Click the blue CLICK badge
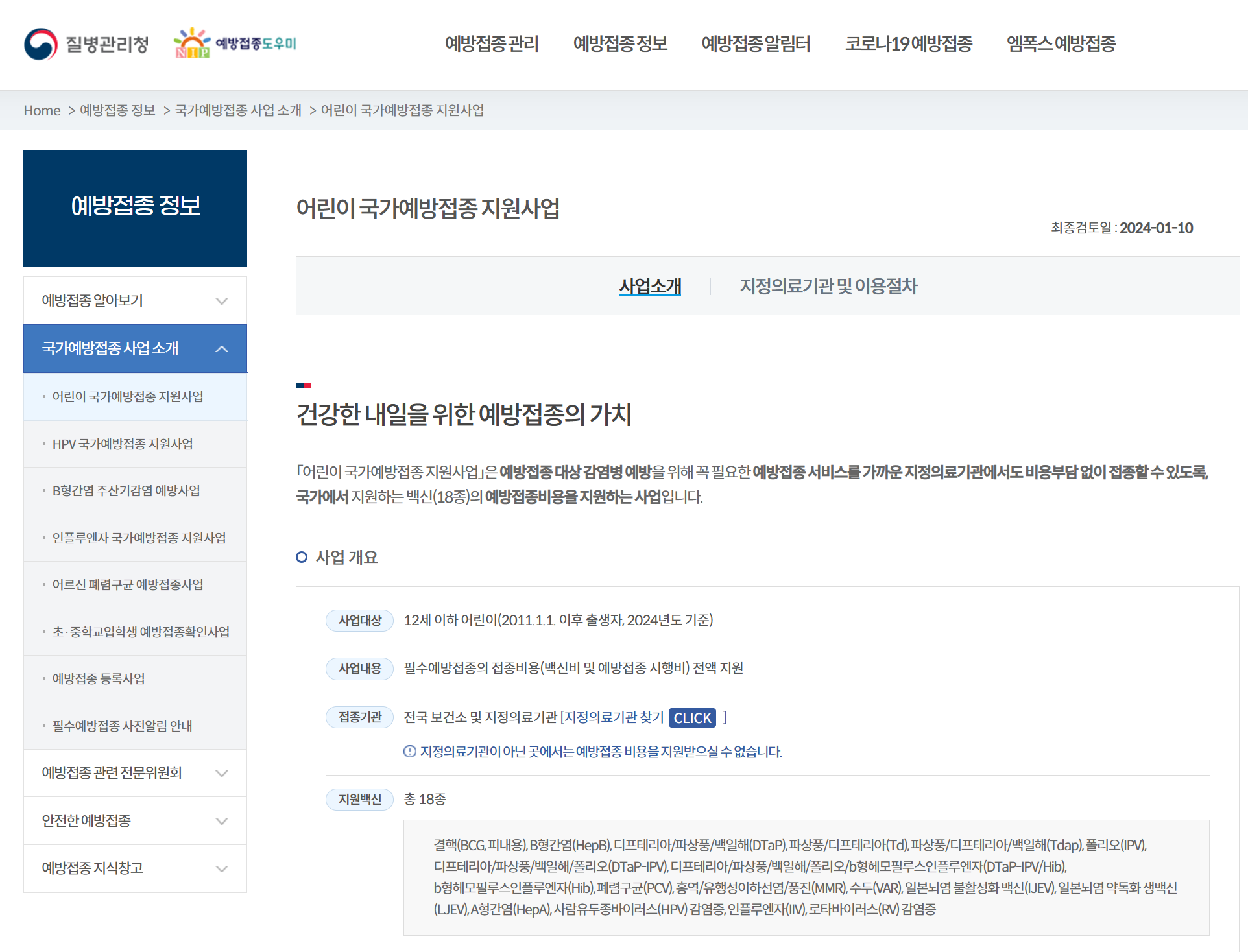1248x952 pixels. 692,718
